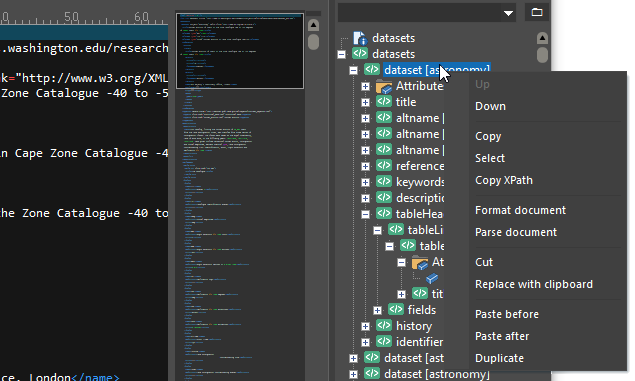Click the 'washington.edu/research' line in the editor
This screenshot has width=635, height=381.
pos(84,48)
